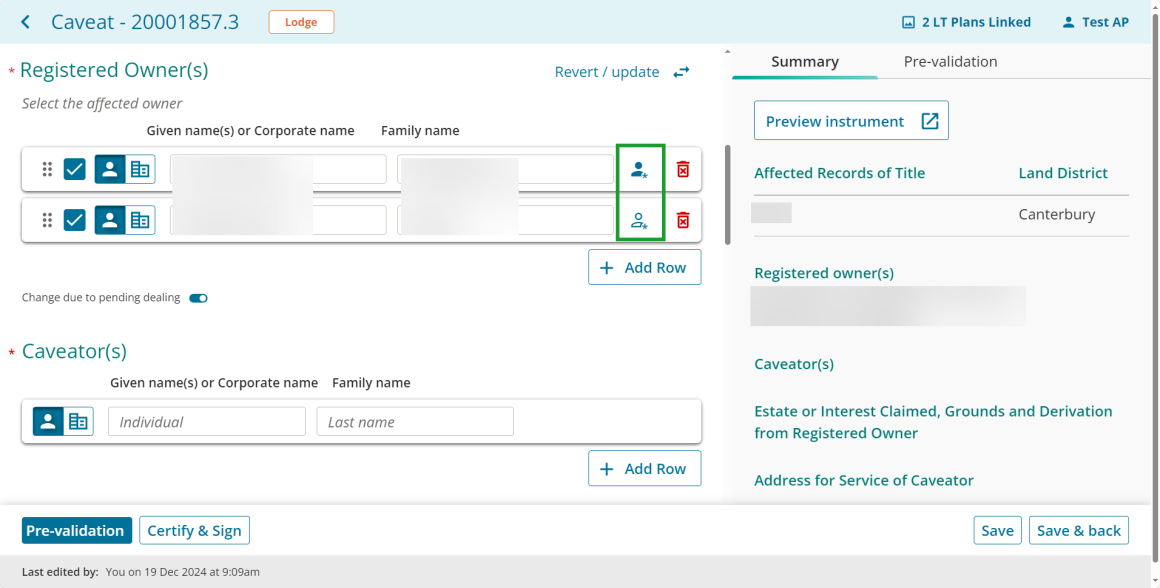Open Preview instrument in new window
Viewport: 1160px width, 588px height.
(x=852, y=121)
